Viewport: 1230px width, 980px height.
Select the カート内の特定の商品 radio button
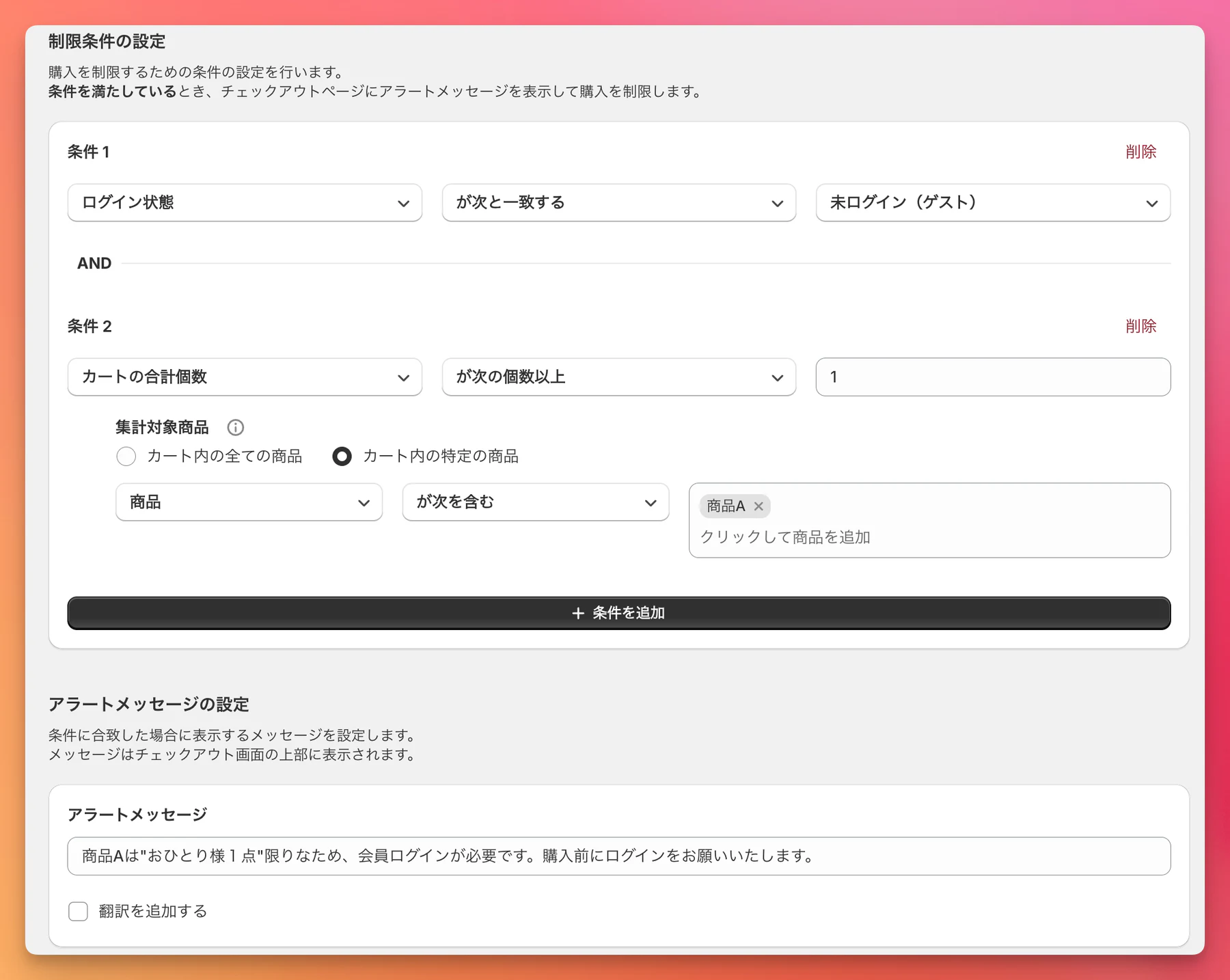[x=342, y=456]
